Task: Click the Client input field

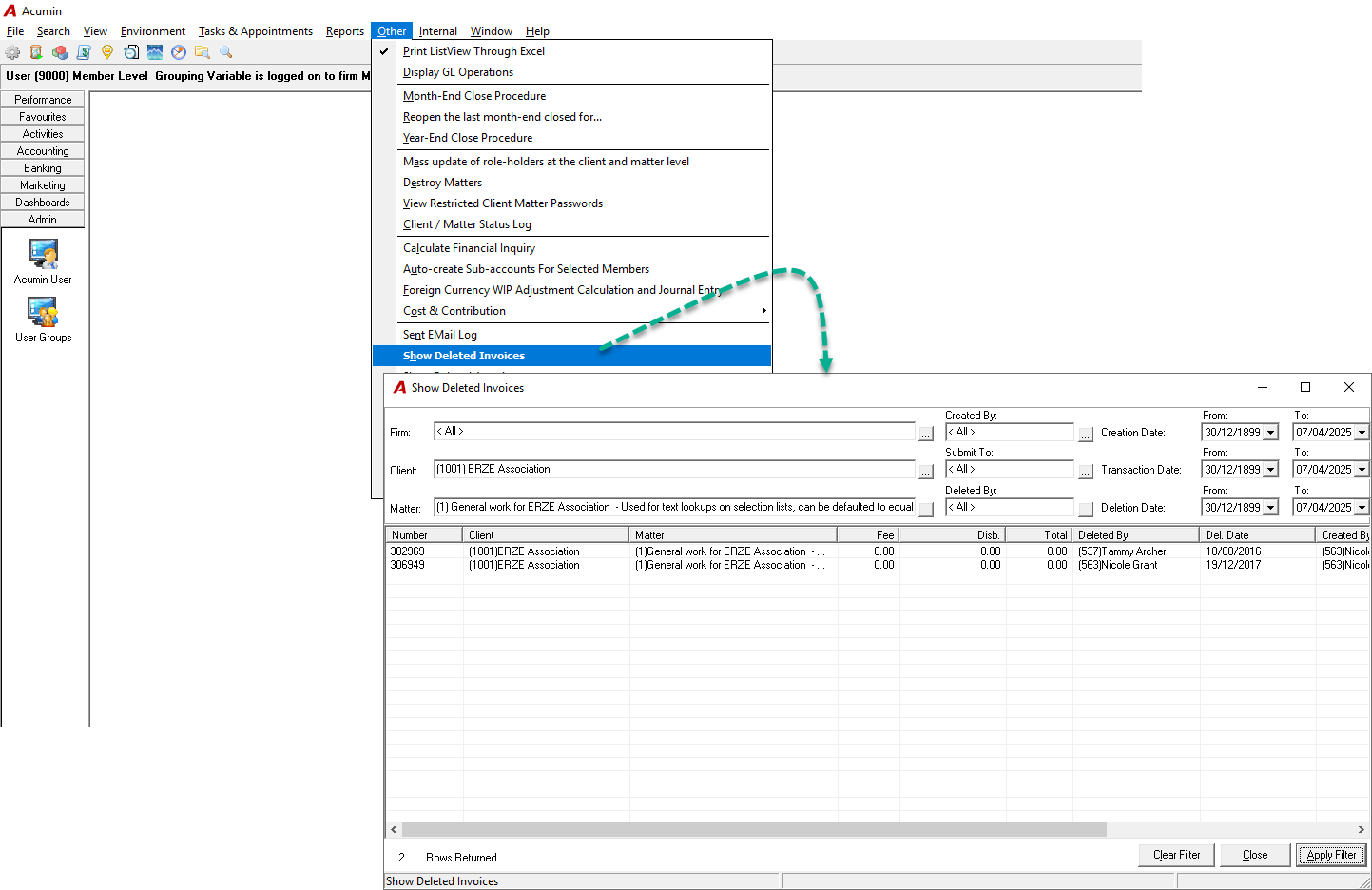Action: pos(674,470)
